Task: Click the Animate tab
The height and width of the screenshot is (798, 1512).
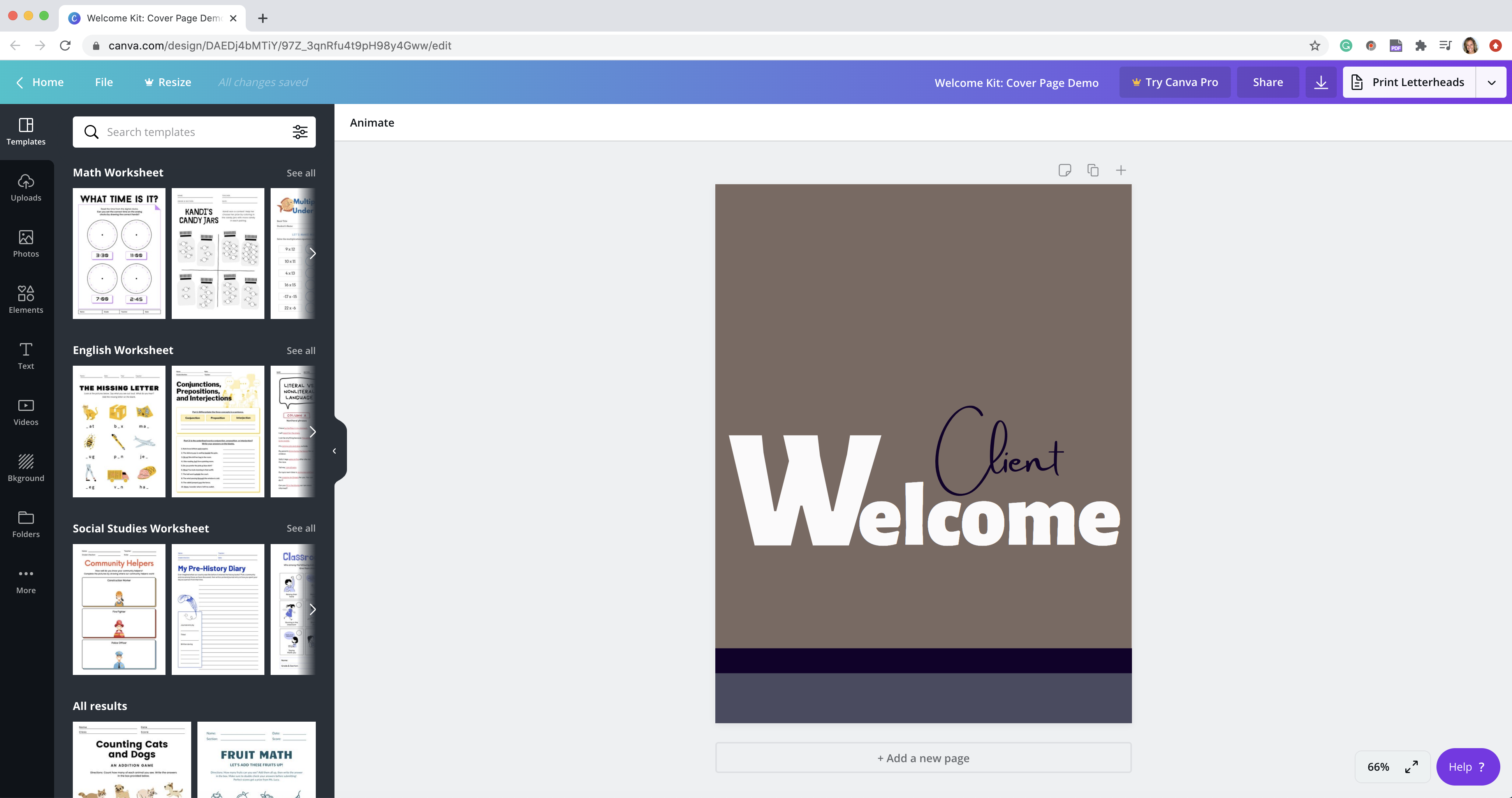Action: pyautogui.click(x=371, y=123)
